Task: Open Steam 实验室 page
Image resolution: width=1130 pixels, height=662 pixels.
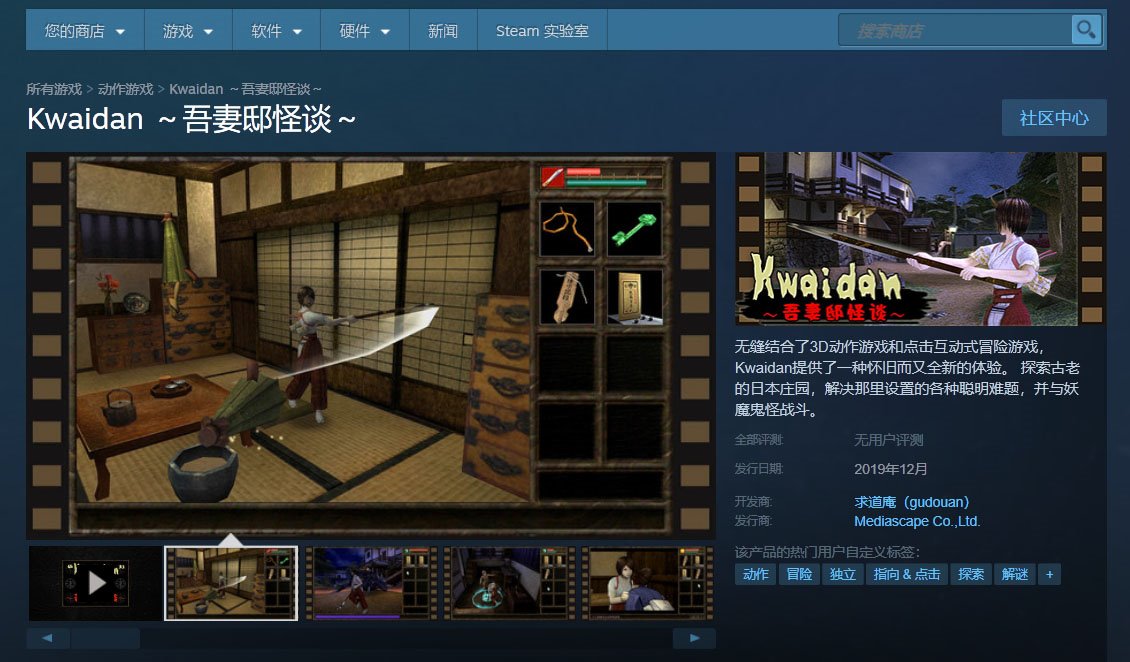Action: click(x=542, y=31)
